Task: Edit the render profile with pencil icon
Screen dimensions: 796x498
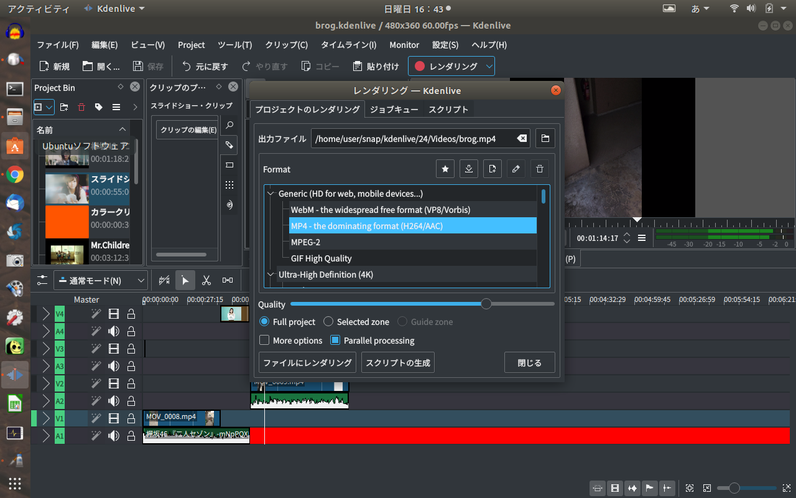Action: click(x=516, y=169)
